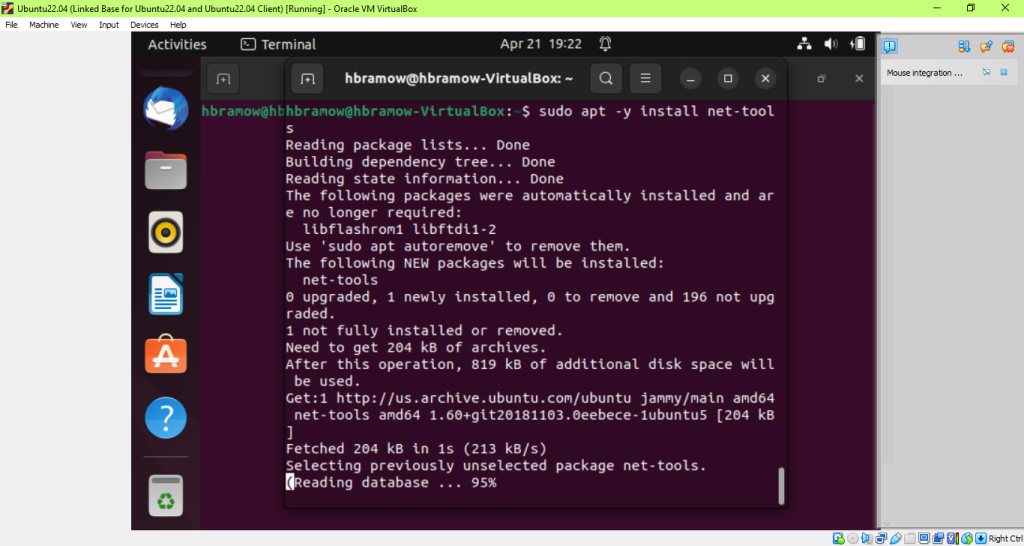Click the mouse integration status icon
This screenshot has width=1024, height=546.
pos(967,538)
